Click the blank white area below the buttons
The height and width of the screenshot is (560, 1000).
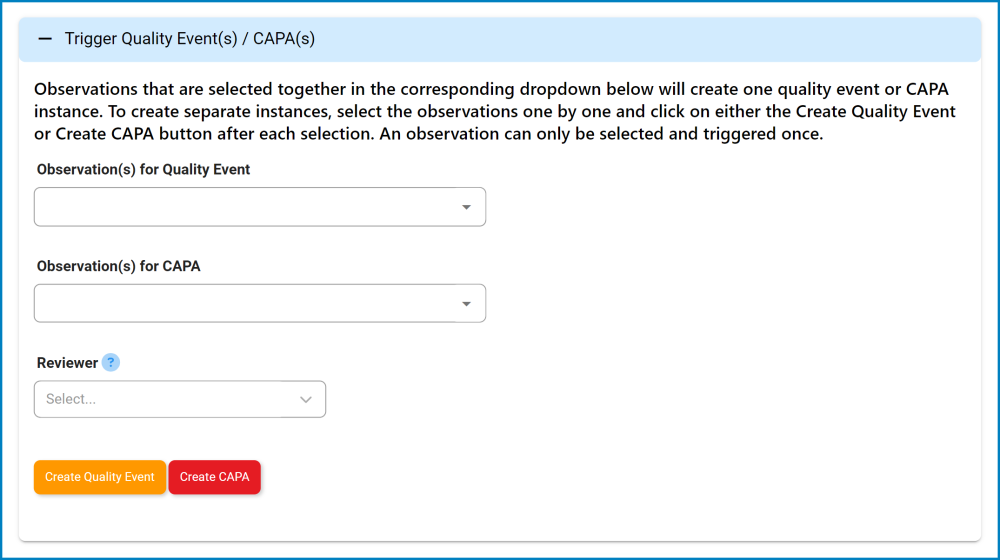(x=500, y=518)
